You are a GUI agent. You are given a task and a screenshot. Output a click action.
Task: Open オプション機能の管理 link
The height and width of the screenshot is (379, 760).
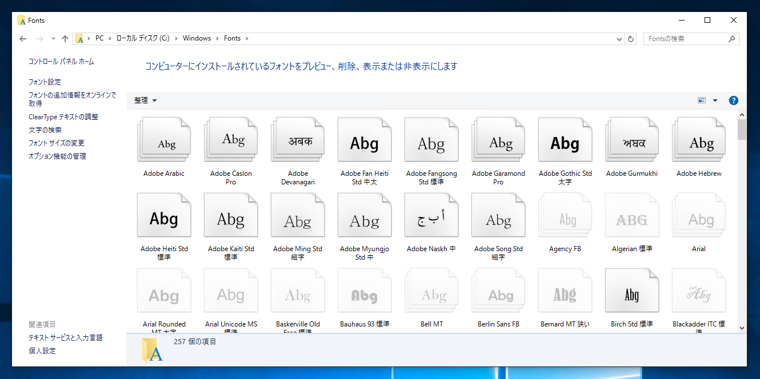coord(57,156)
